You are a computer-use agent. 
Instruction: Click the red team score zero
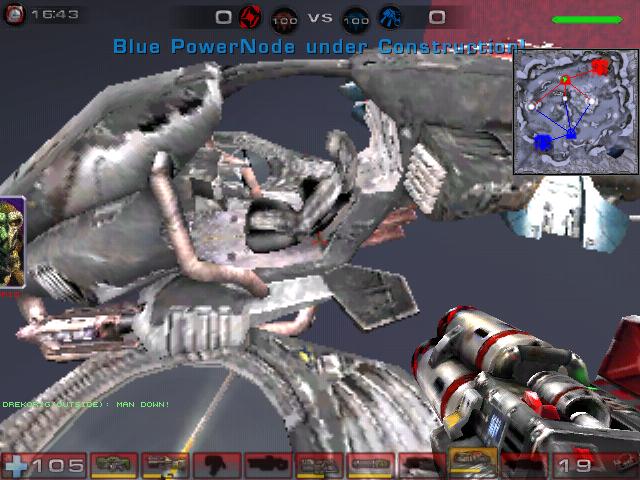[224, 18]
